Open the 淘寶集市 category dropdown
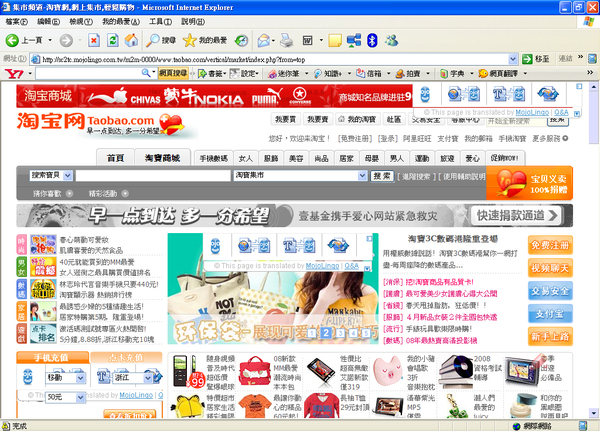The width and height of the screenshot is (600, 431). (x=362, y=176)
